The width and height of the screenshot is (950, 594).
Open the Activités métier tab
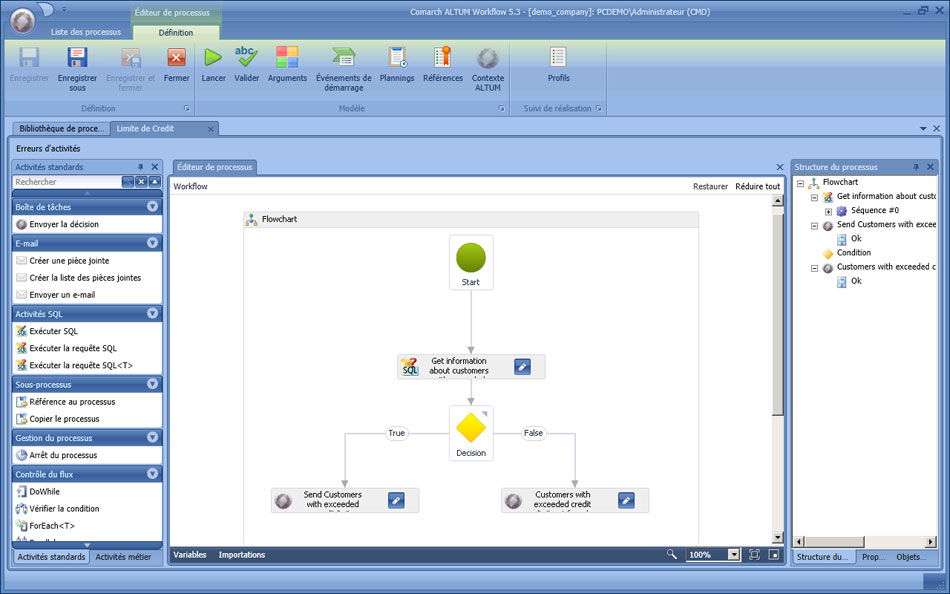pyautogui.click(x=123, y=556)
